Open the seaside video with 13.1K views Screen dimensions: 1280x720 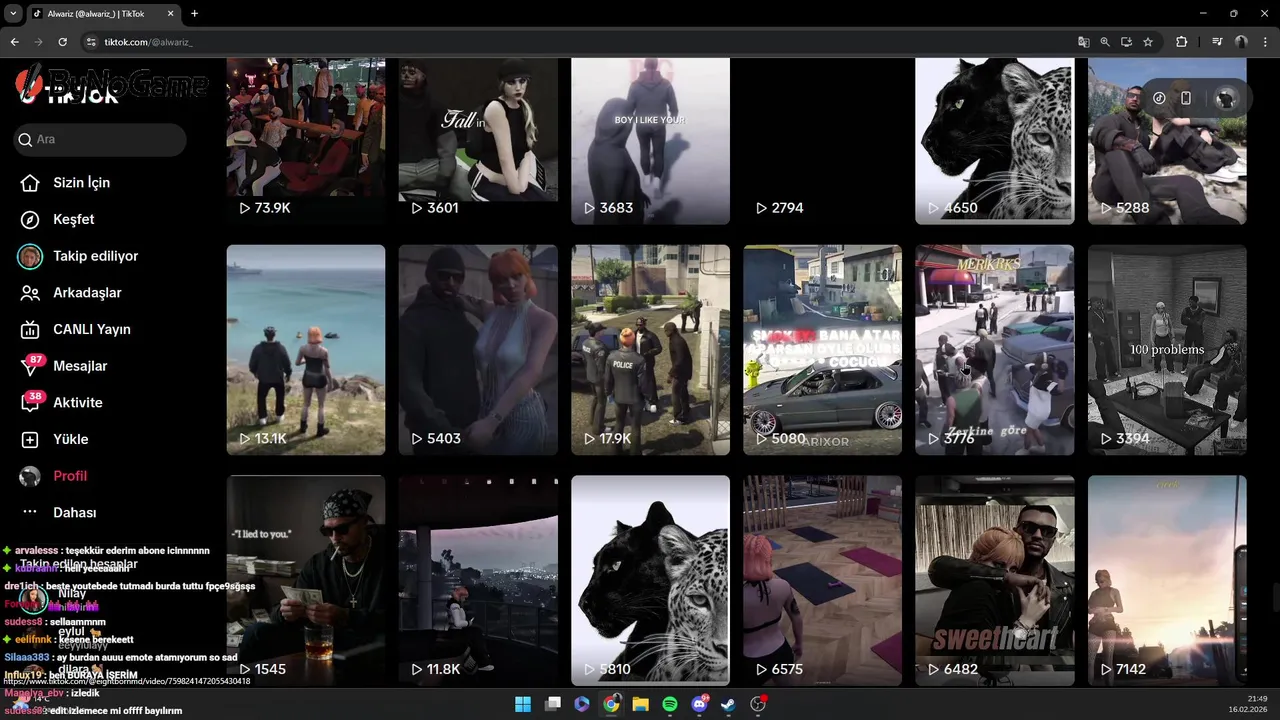pos(306,350)
